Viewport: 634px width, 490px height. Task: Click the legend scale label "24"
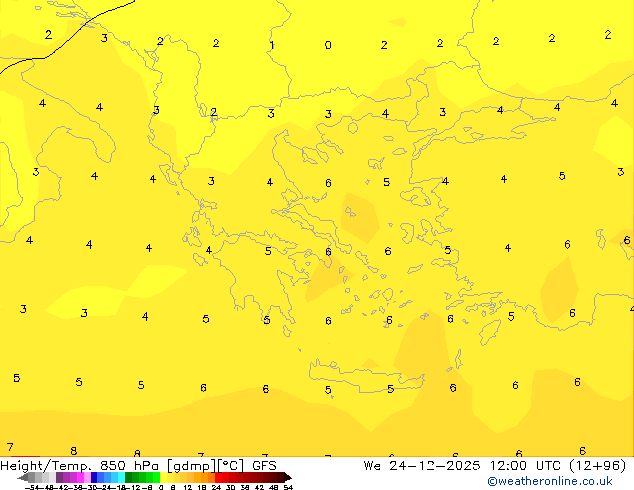click(216, 487)
